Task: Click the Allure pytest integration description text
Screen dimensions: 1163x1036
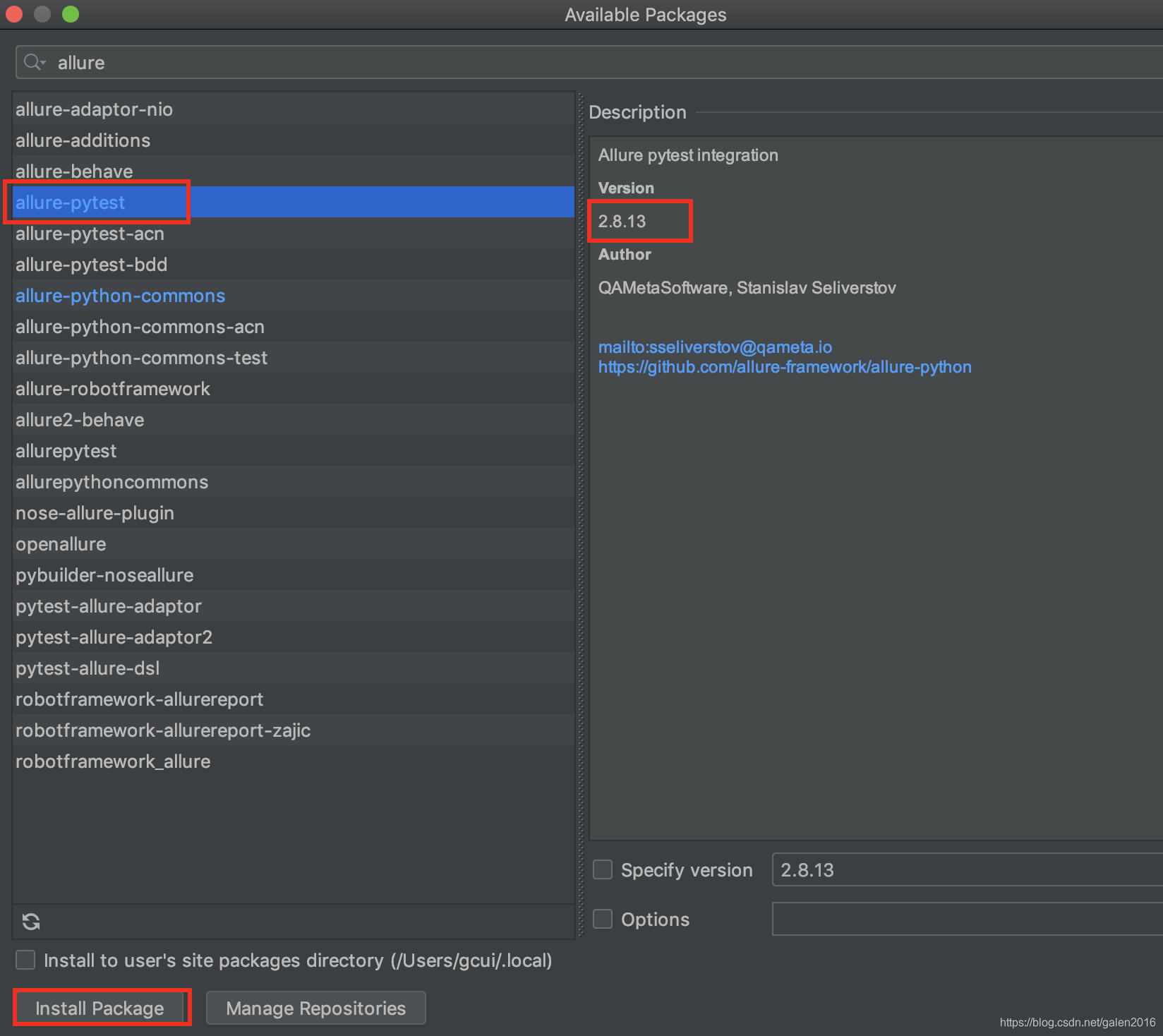Action: (x=688, y=155)
